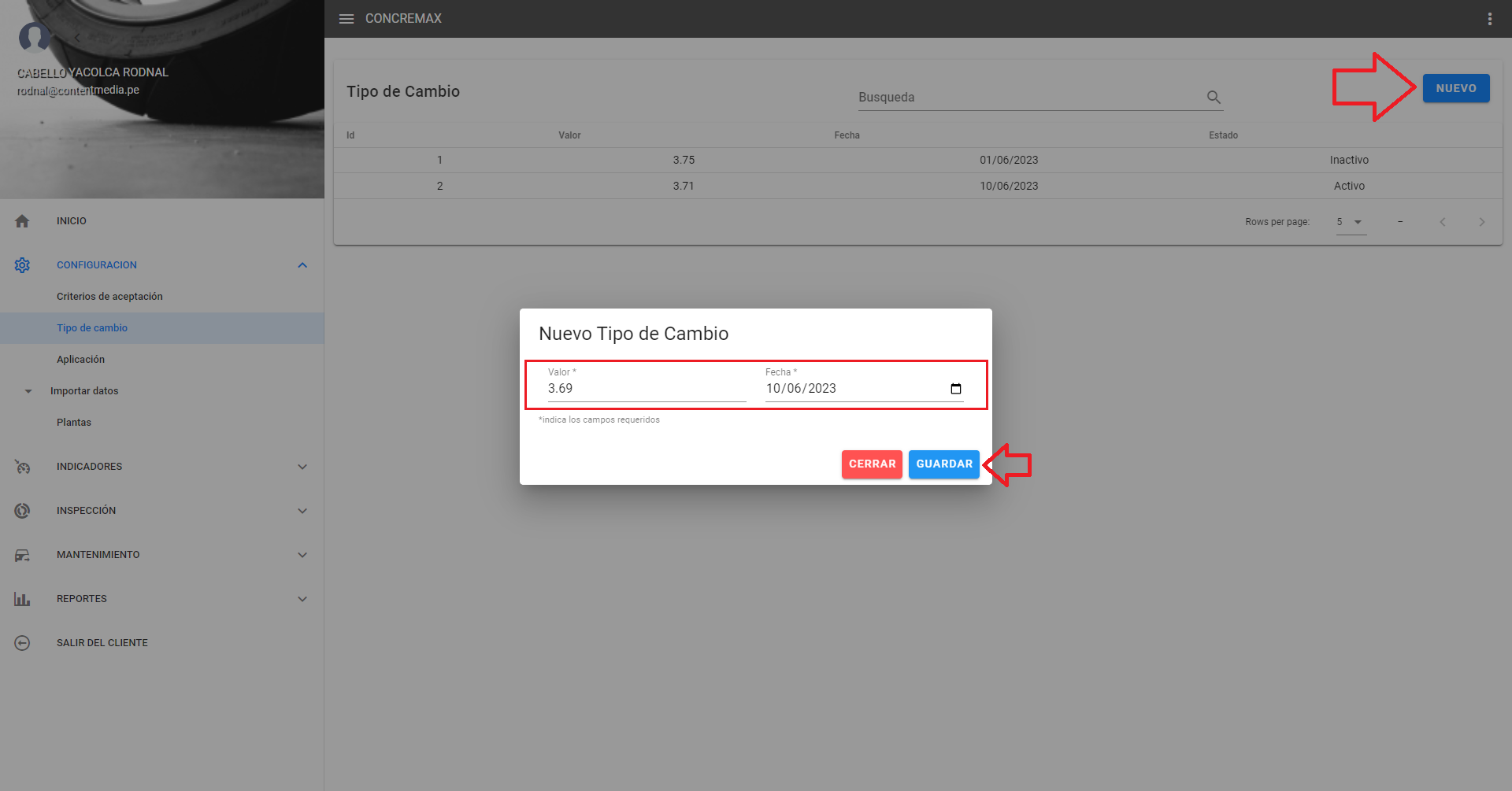
Task: Open the calendar date picker icon
Action: (956, 389)
